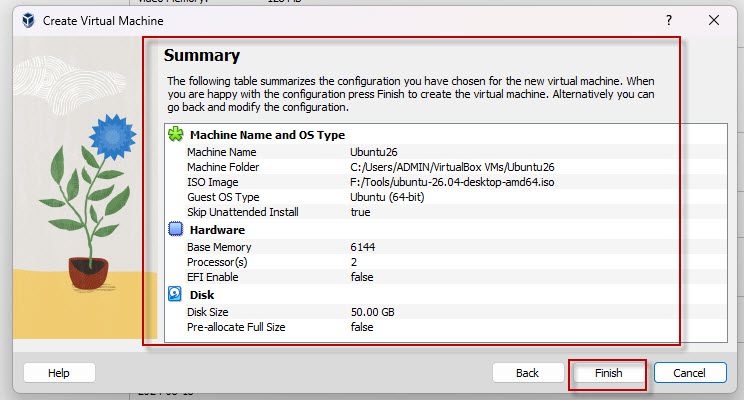Click the Create Virtual Machine window title

(x=103, y=20)
